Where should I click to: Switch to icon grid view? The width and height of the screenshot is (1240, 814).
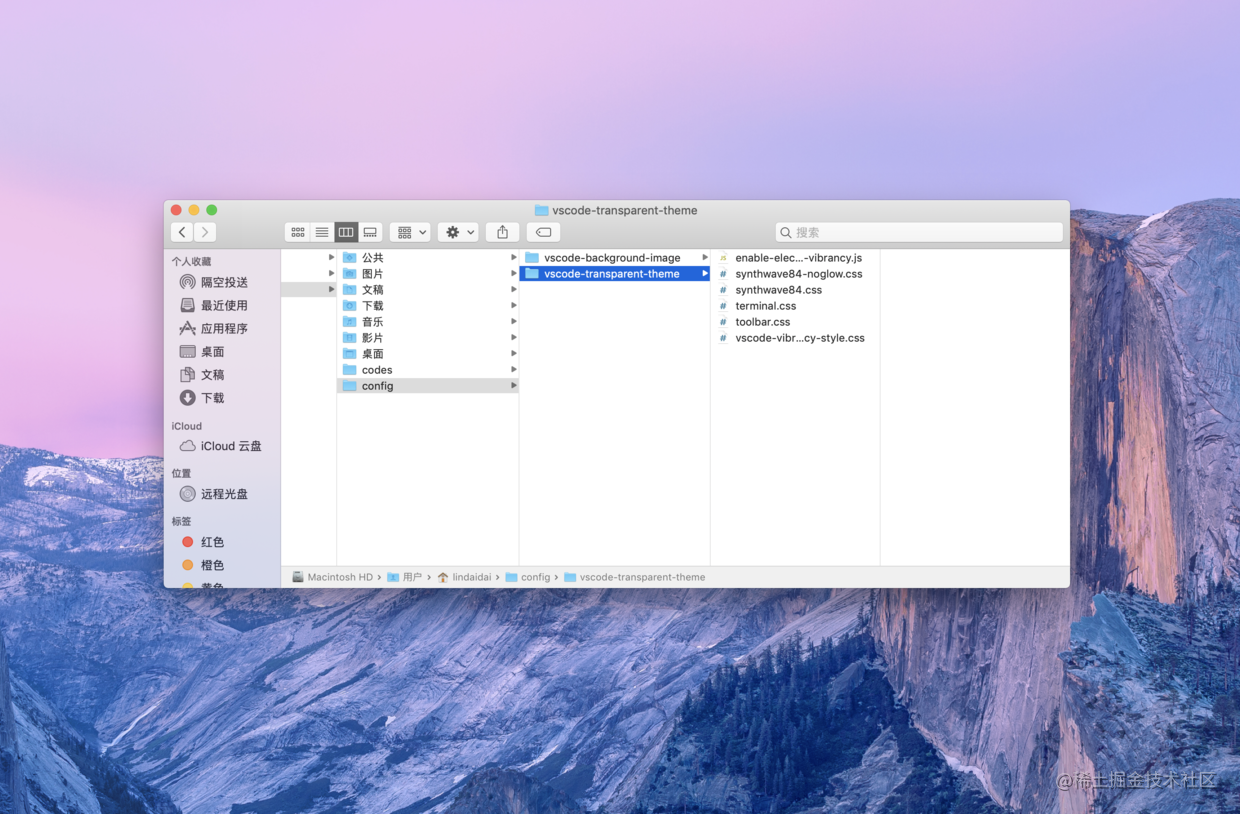coord(298,232)
